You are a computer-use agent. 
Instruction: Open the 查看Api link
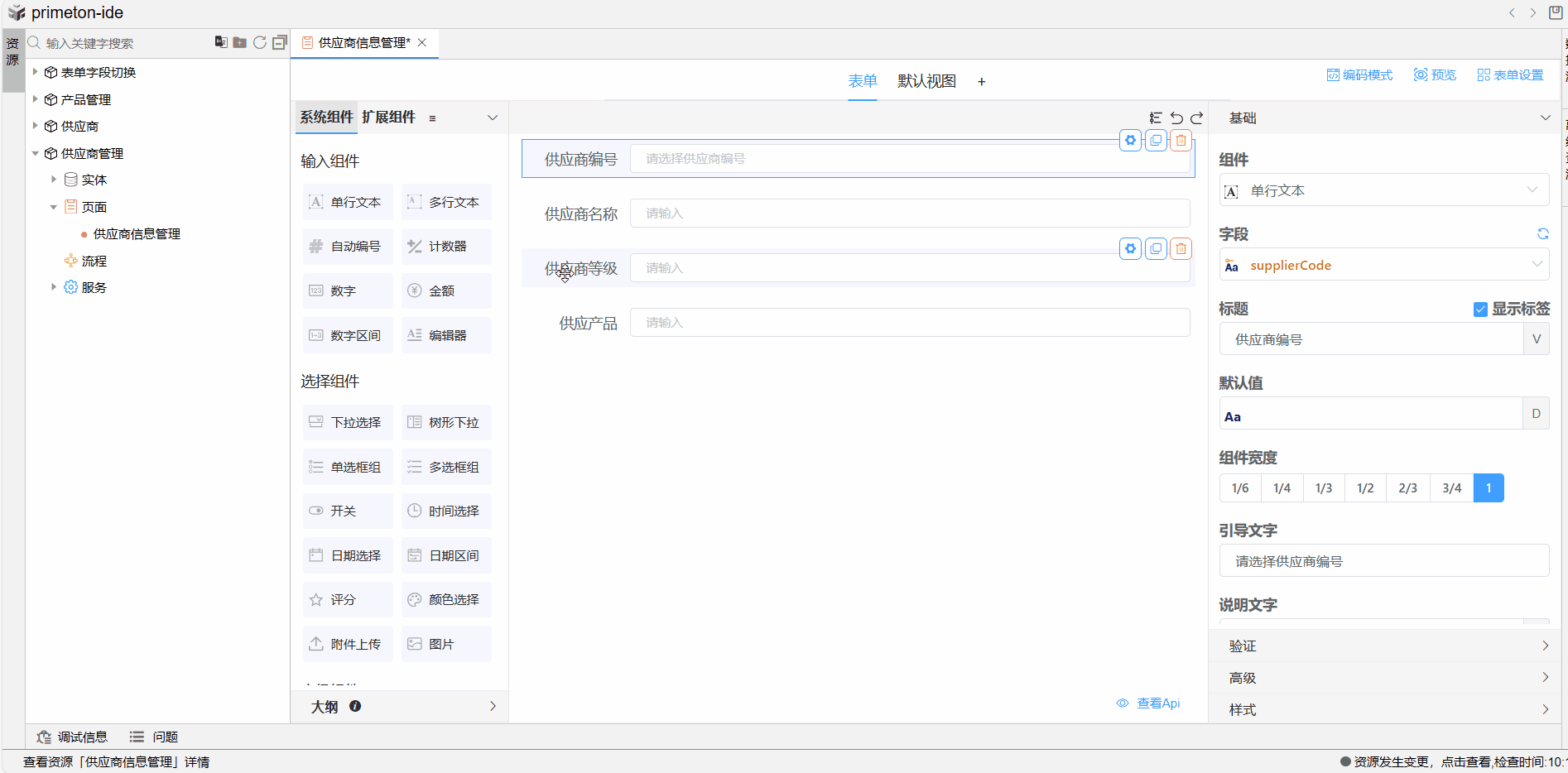click(1157, 703)
